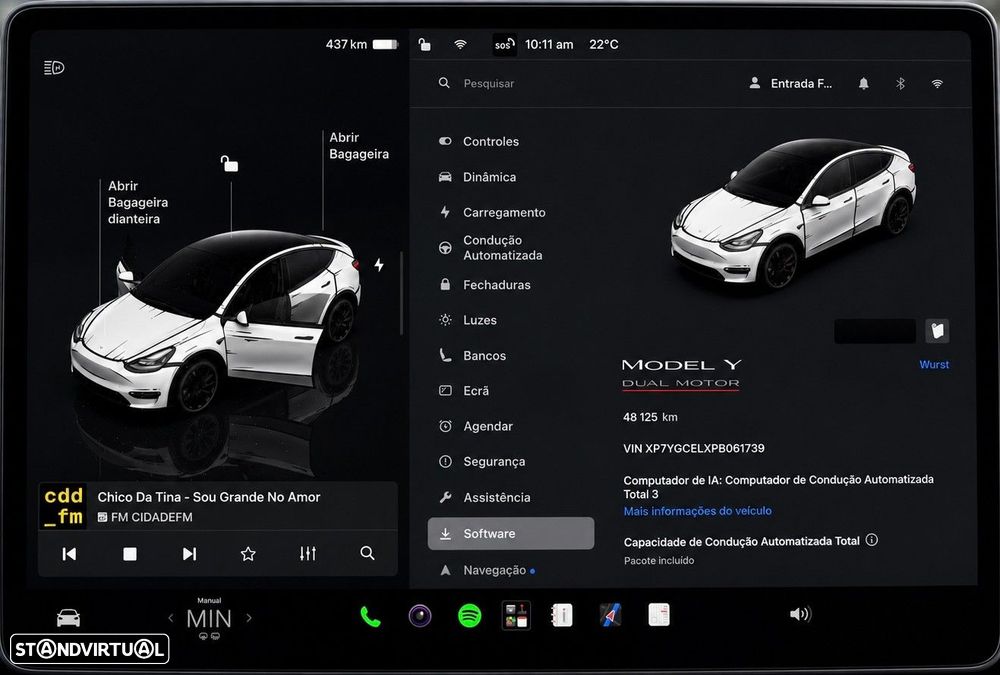
Task: Adjust the volume speaker icon
Action: 800,614
